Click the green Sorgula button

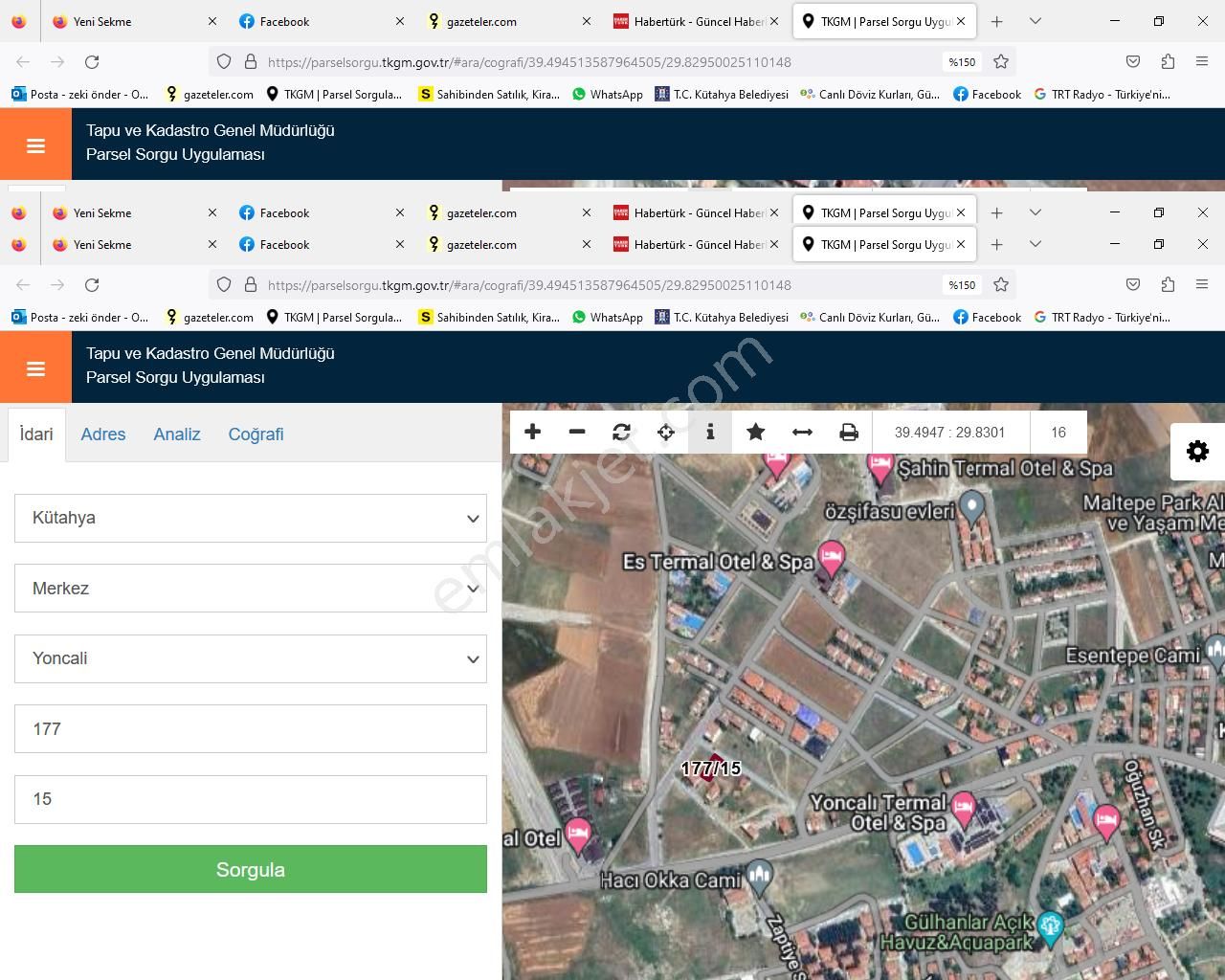point(251,869)
